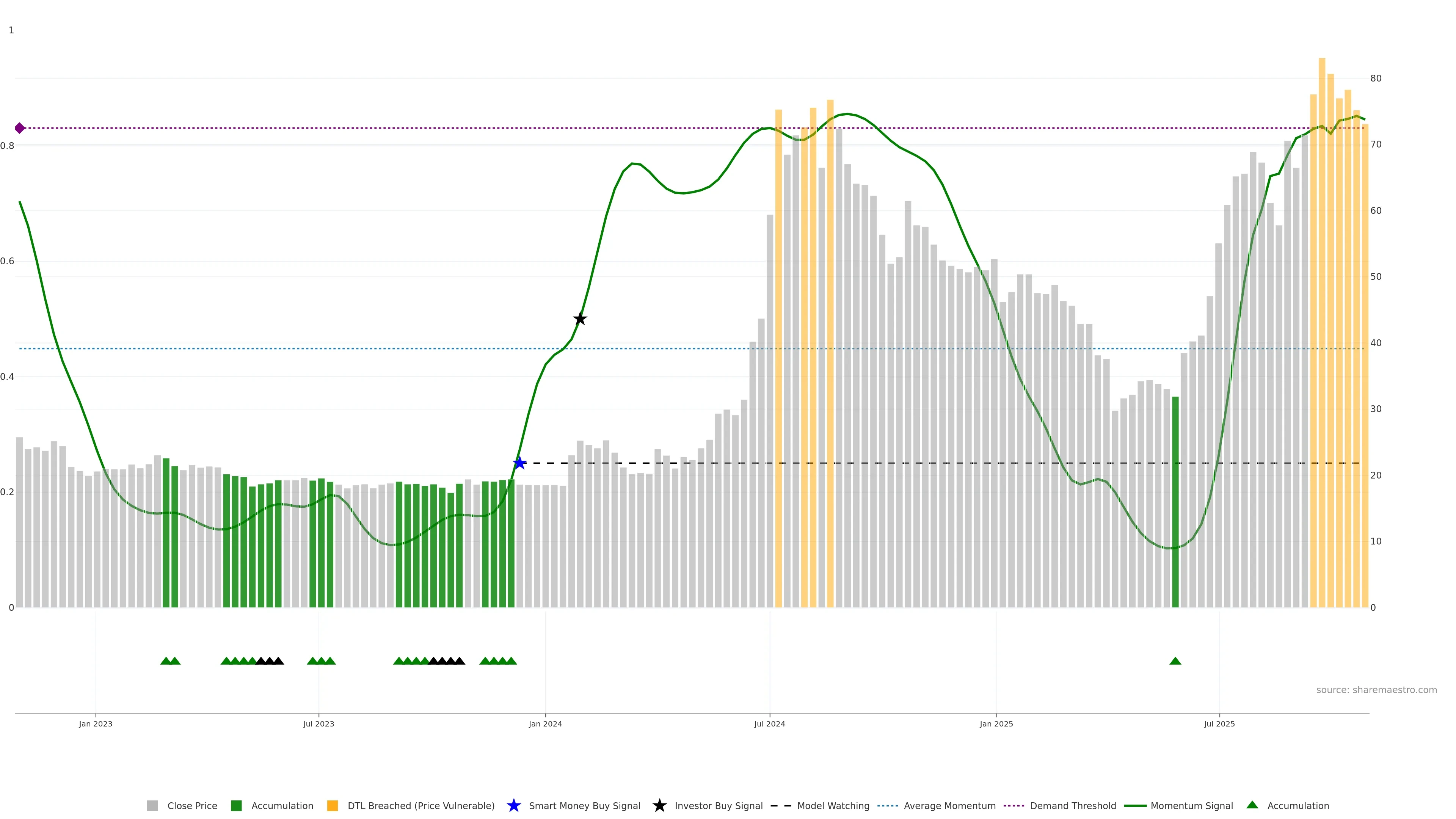Image resolution: width=1456 pixels, height=819 pixels.
Task: Click the purple diamond Demand Threshold marker
Action: click(20, 128)
